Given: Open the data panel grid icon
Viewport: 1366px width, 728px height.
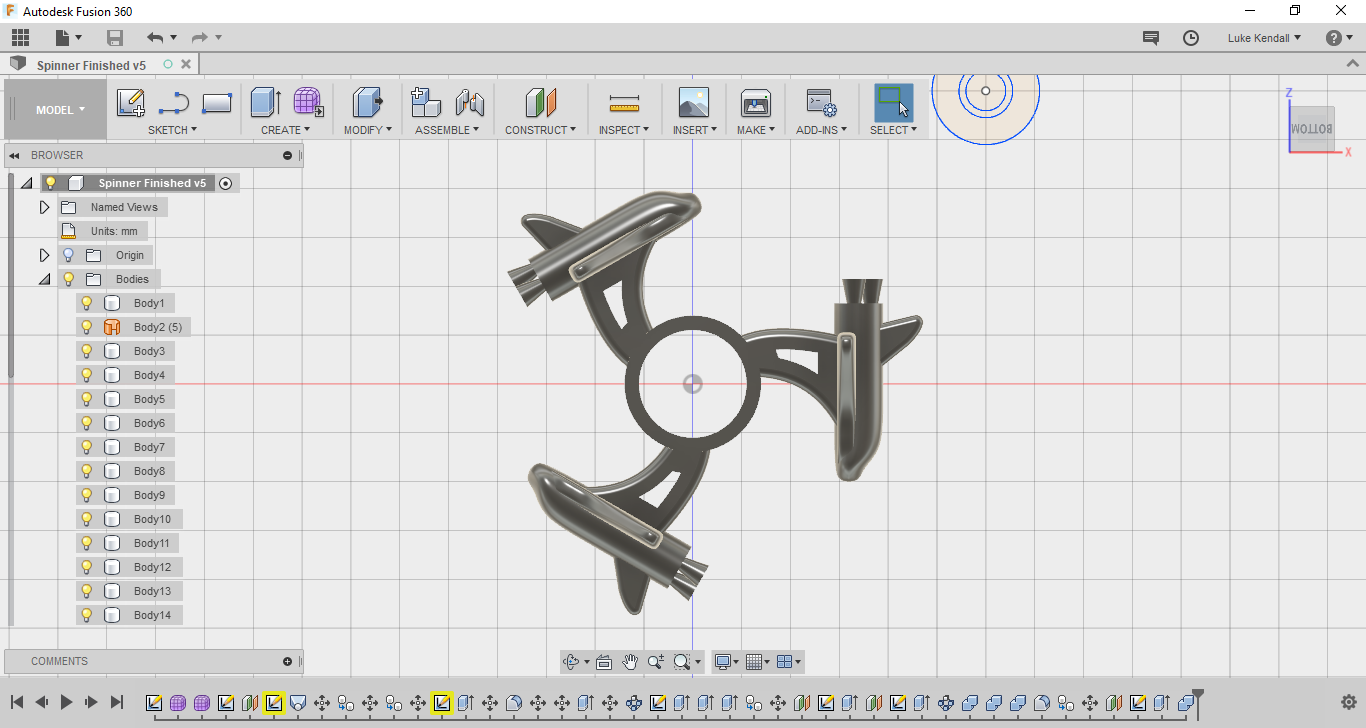Looking at the screenshot, I should tap(20, 38).
